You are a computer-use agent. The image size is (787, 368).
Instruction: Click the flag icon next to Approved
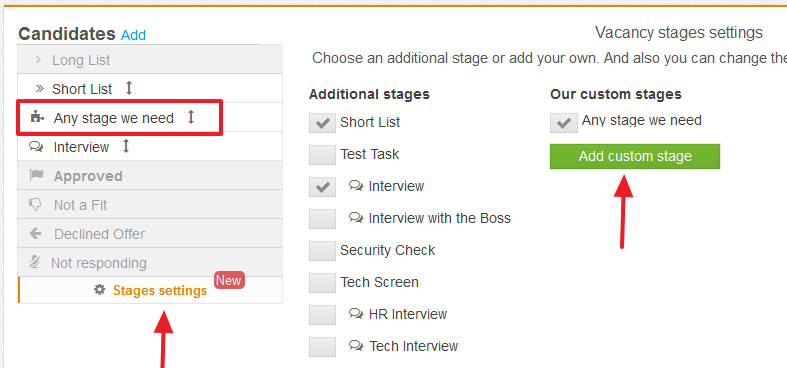[x=36, y=175]
